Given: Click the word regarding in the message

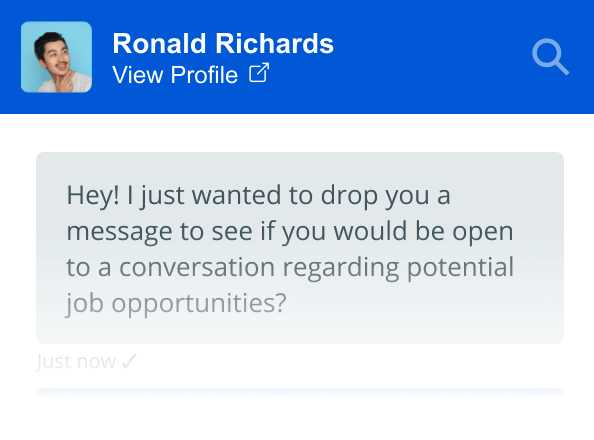Looking at the screenshot, I should pyautogui.click(x=341, y=269).
